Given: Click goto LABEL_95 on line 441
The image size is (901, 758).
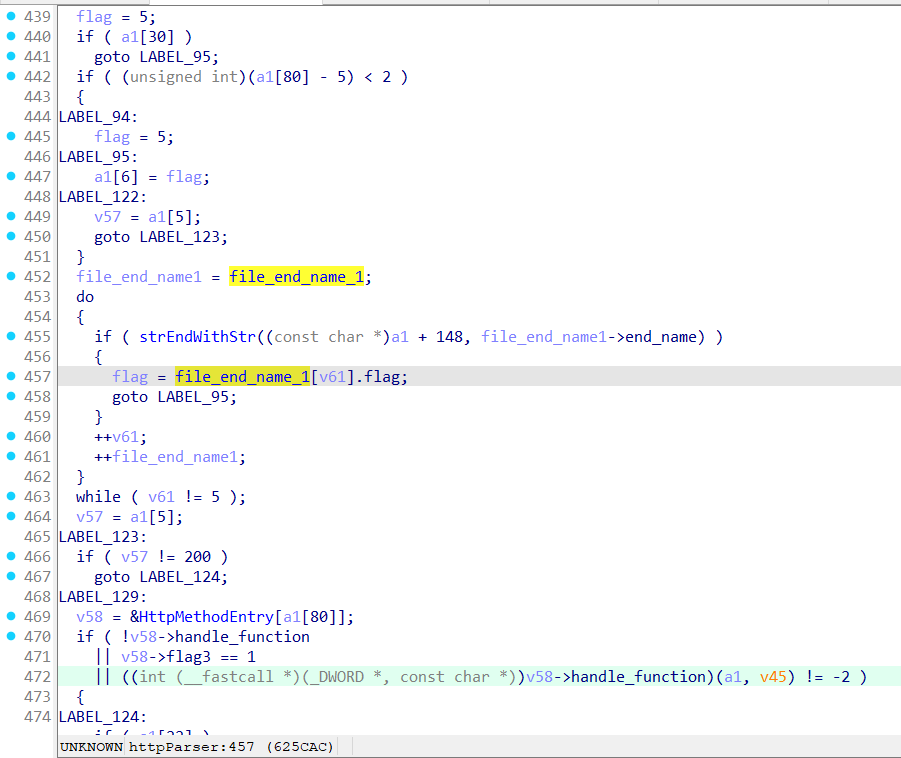Looking at the screenshot, I should (156, 57).
